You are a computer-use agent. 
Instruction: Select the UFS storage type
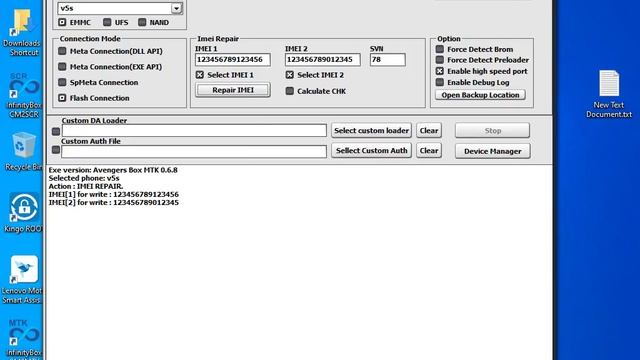pos(107,22)
